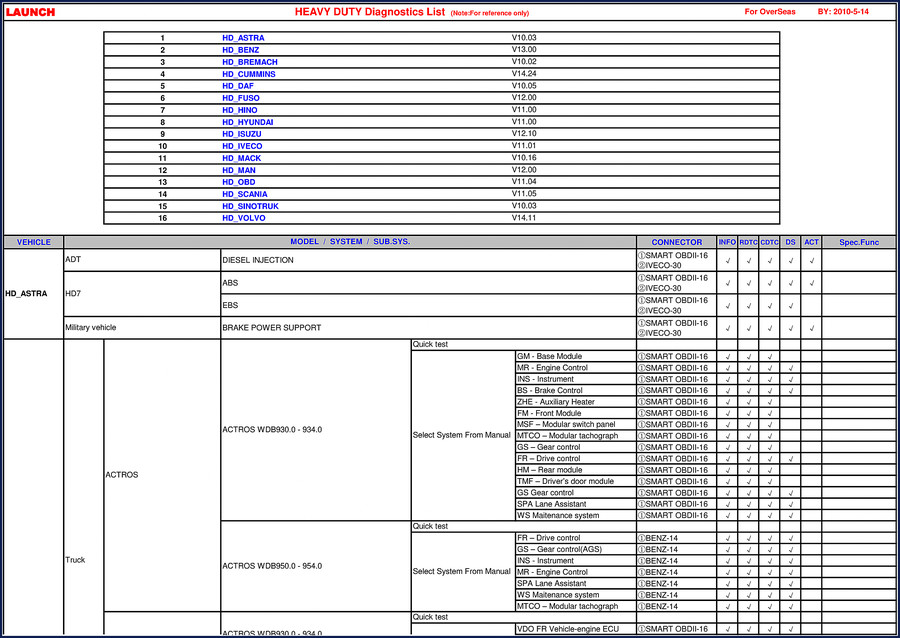Open the HD_MACK link
The height and width of the screenshot is (638, 900).
(242, 158)
